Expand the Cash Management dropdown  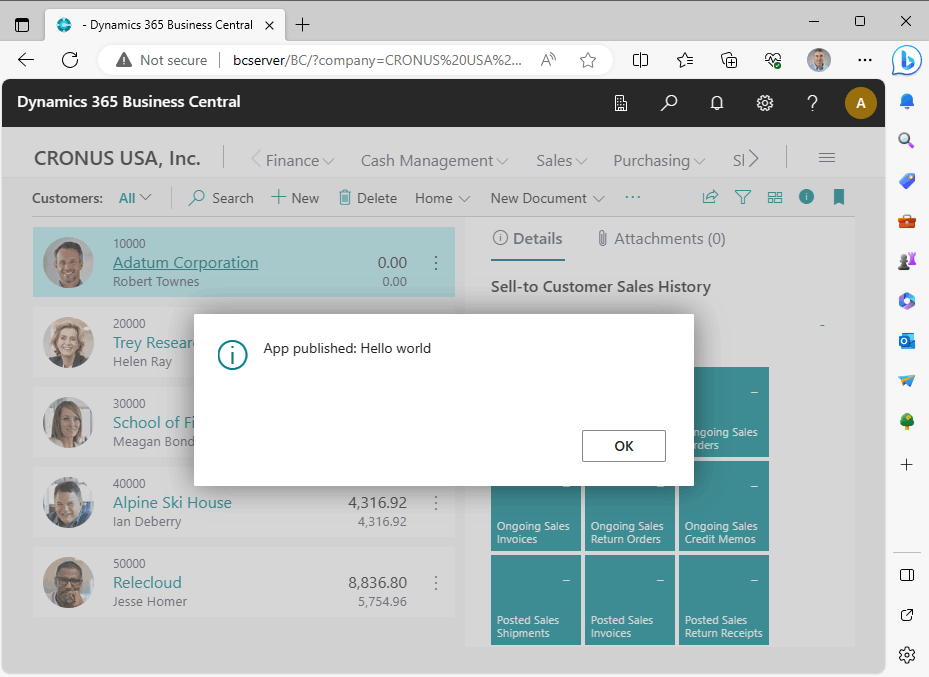click(434, 160)
